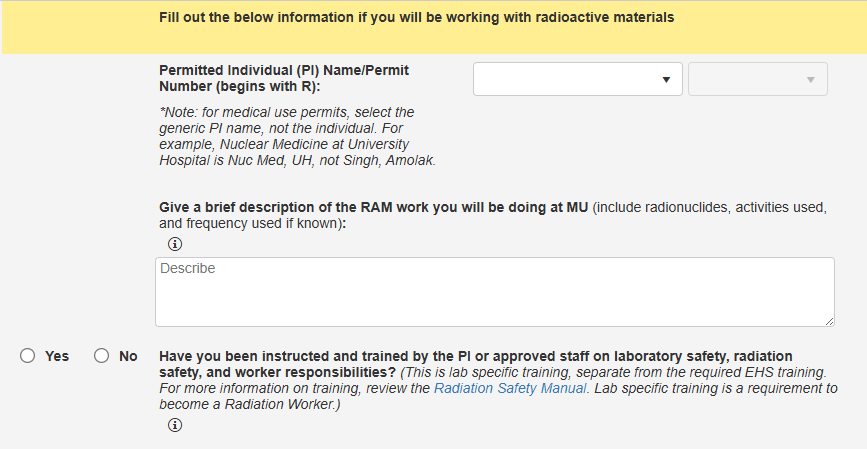Image resolution: width=867 pixels, height=449 pixels.
Task: Click the "Describe" placeholder text
Action: pyautogui.click(x=188, y=269)
